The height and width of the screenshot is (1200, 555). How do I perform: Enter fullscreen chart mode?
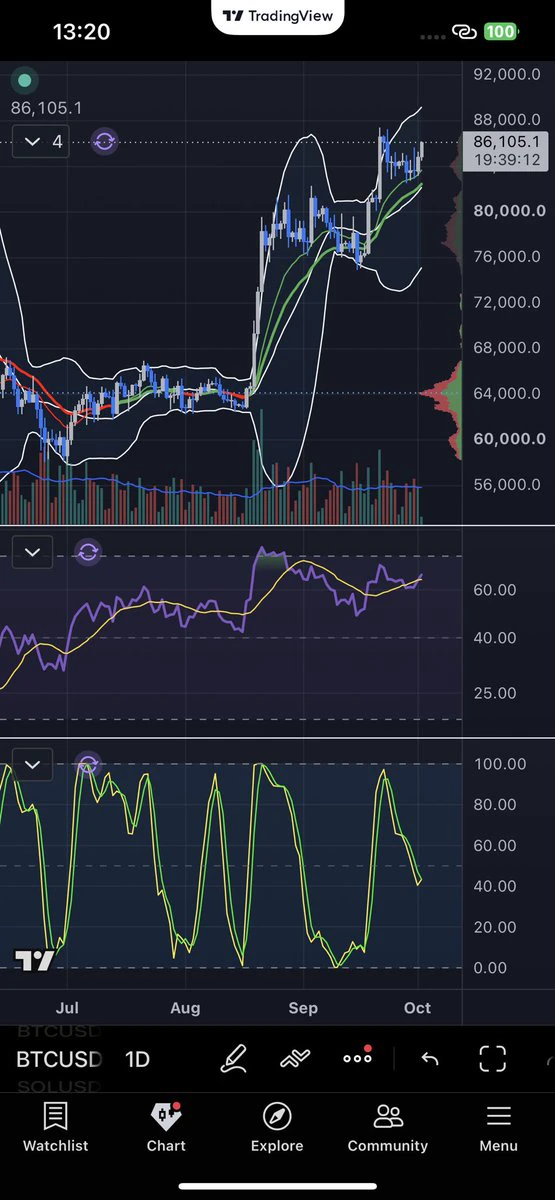pos(492,1058)
